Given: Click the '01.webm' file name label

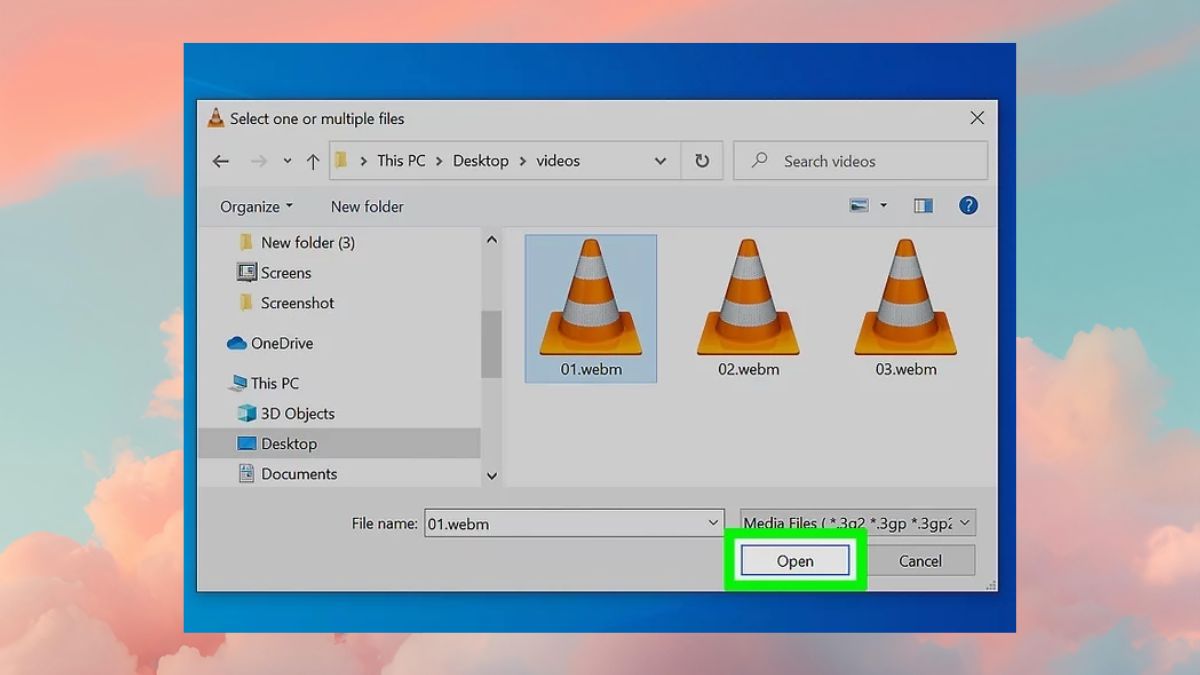Looking at the screenshot, I should (591, 369).
